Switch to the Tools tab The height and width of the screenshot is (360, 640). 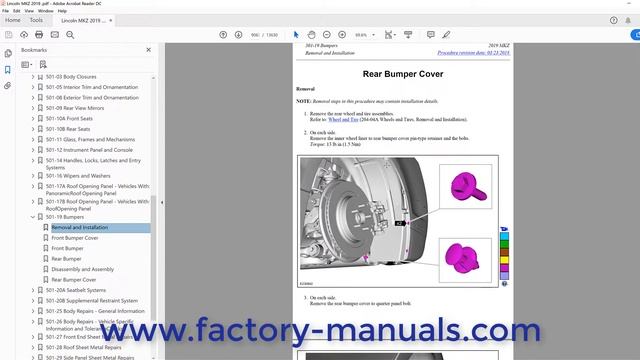[36, 20]
